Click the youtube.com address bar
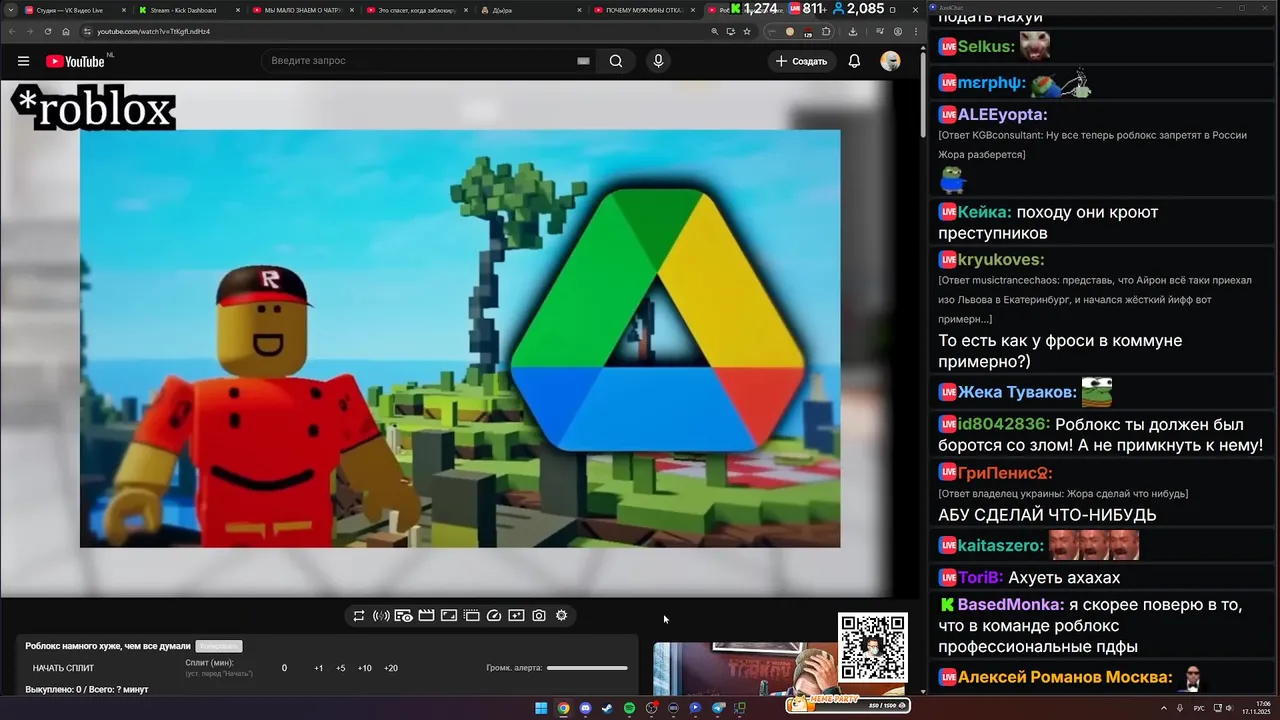The height and width of the screenshot is (720, 1280). pyautogui.click(x=400, y=31)
